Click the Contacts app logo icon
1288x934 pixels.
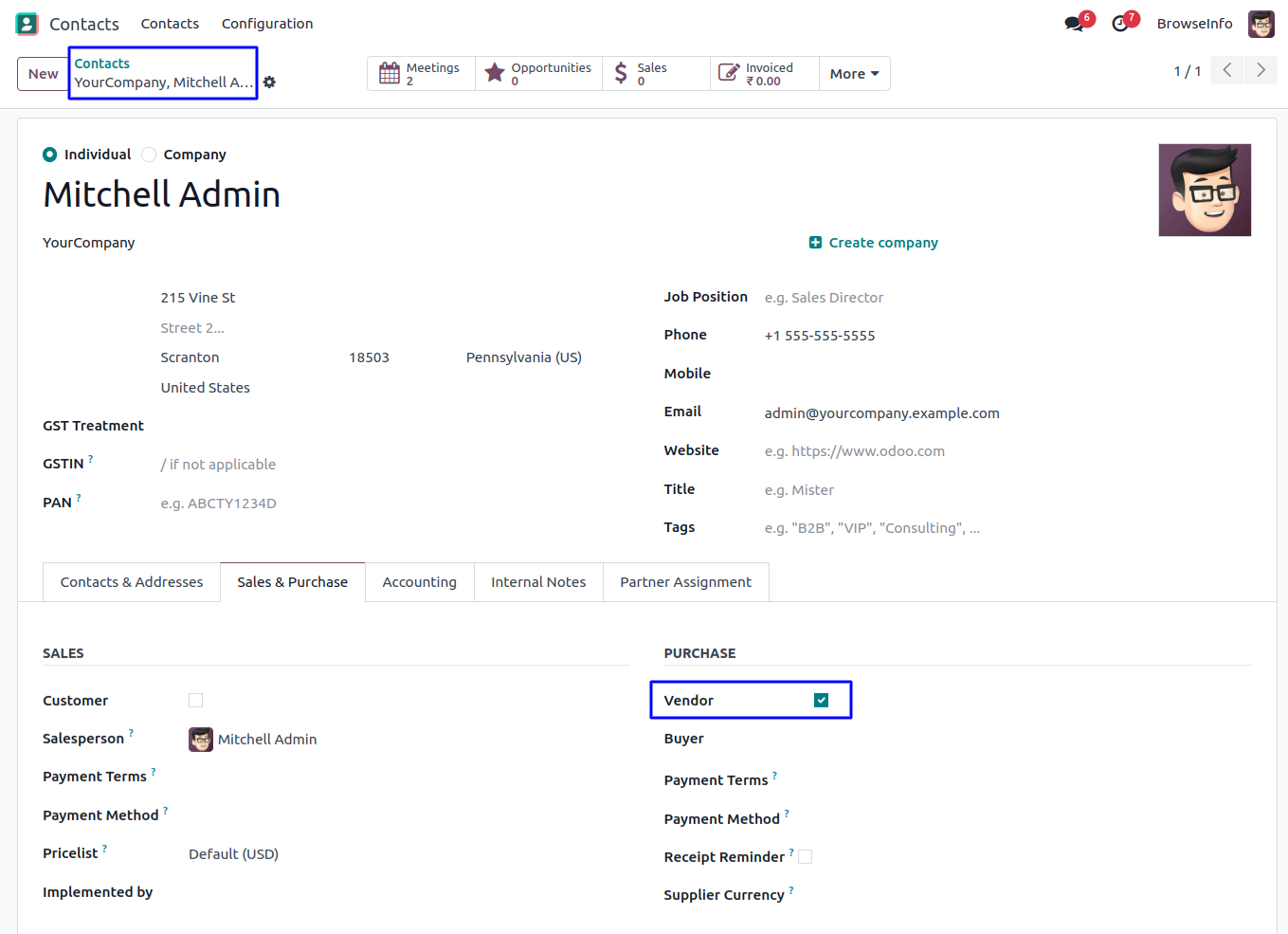(x=27, y=24)
